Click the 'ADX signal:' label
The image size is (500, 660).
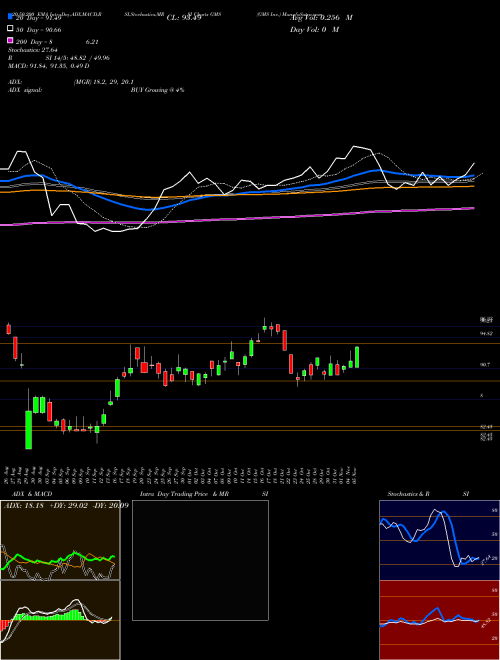[x=25, y=90]
